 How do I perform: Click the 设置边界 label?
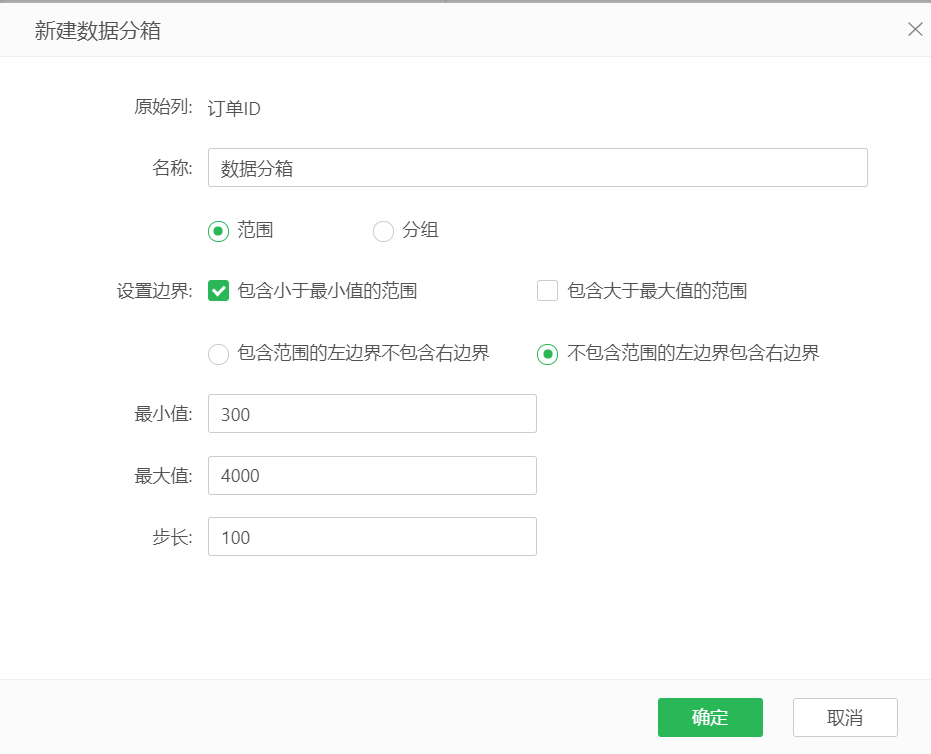[x=154, y=291]
